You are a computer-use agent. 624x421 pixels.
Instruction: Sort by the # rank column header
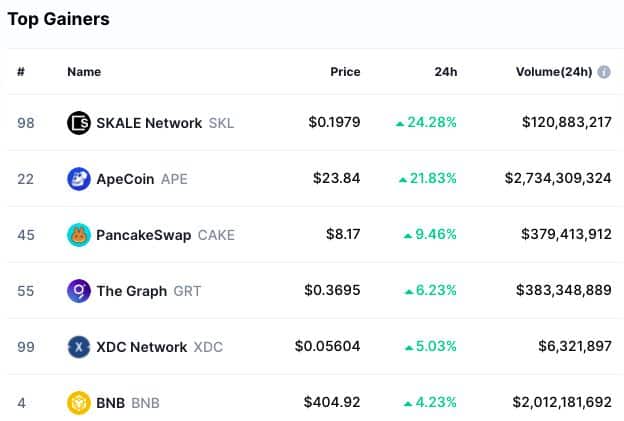tap(21, 72)
